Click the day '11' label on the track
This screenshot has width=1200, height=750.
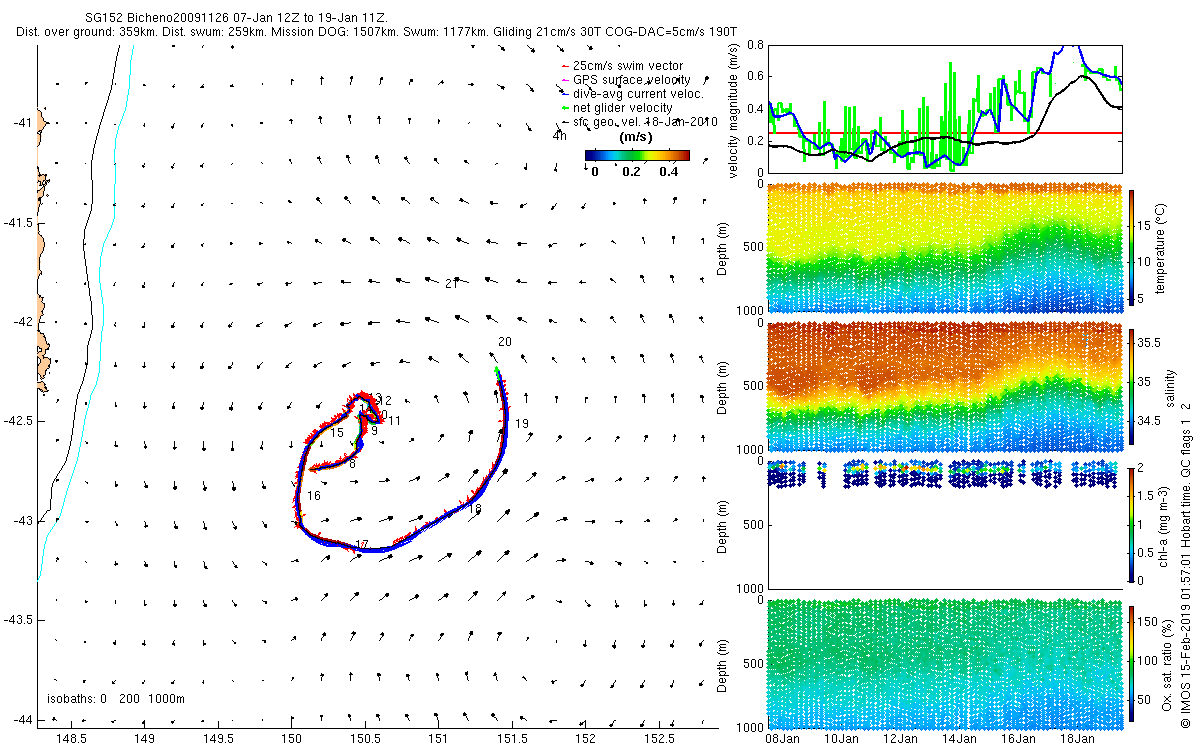click(394, 421)
